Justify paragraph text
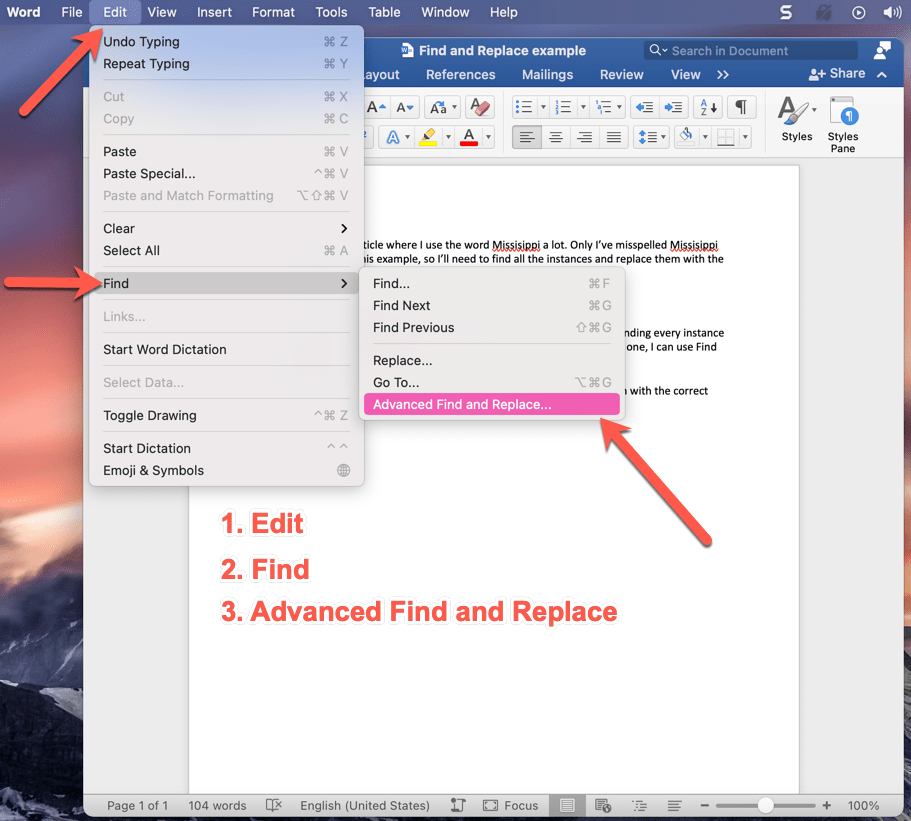 (x=614, y=138)
